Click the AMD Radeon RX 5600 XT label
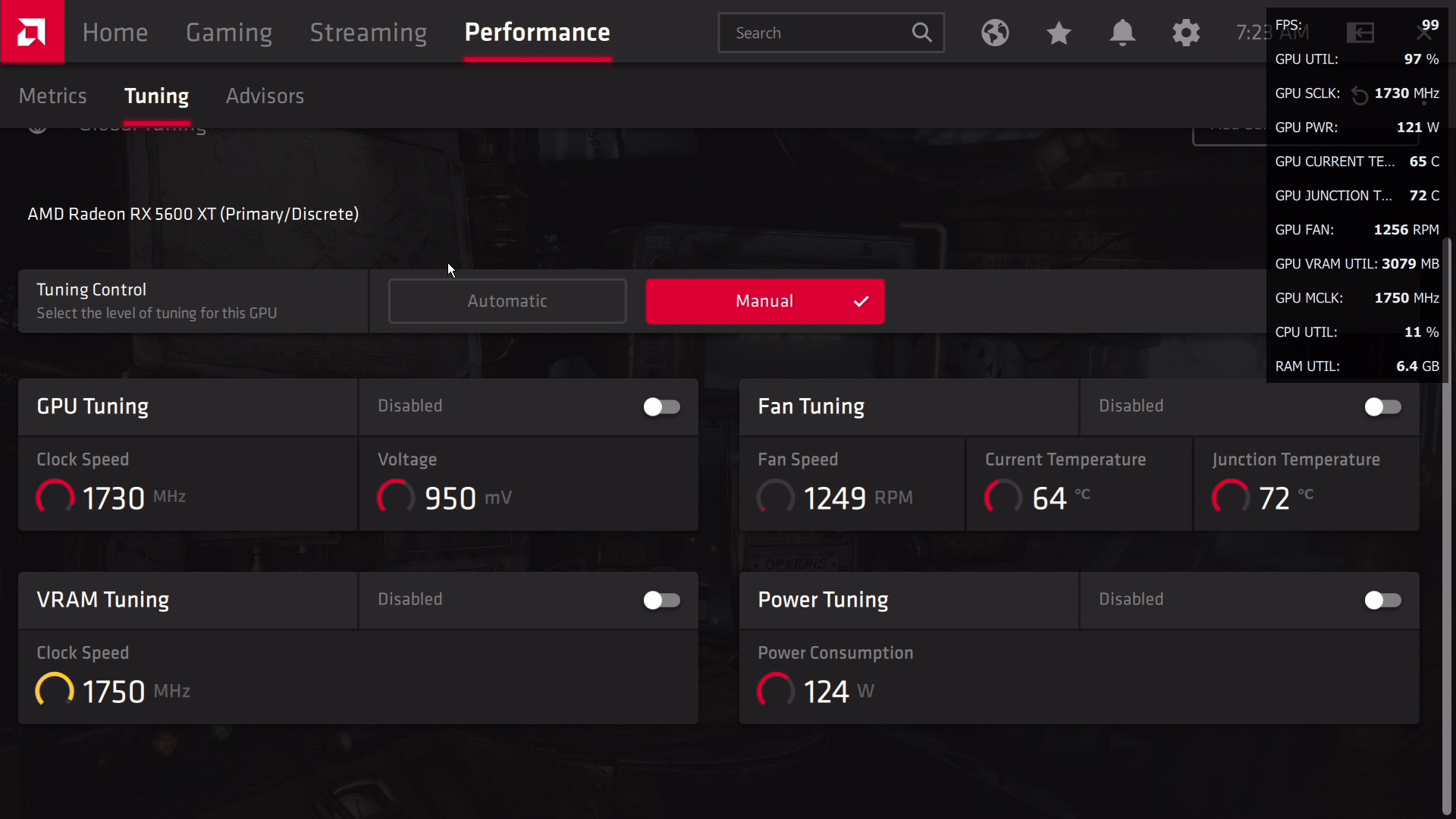1456x819 pixels. coord(193,214)
